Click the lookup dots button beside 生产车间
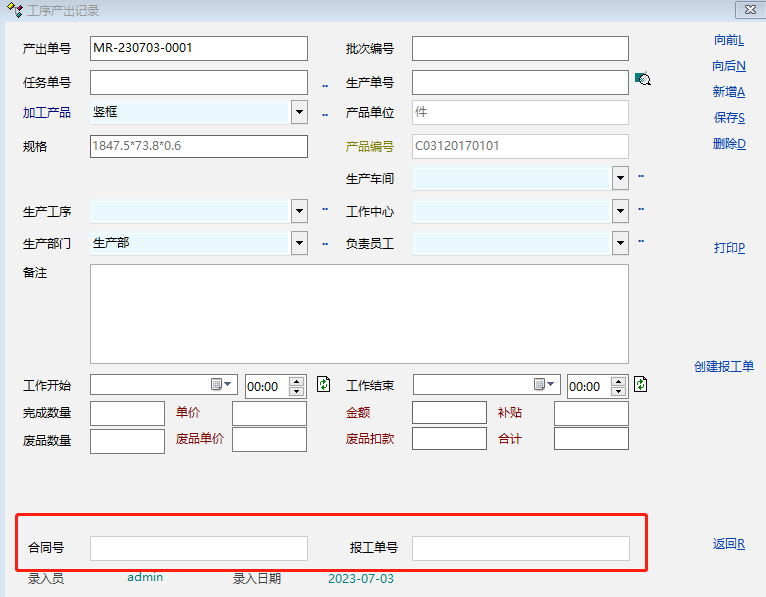Image resolution: width=766 pixels, height=597 pixels. 641,177
